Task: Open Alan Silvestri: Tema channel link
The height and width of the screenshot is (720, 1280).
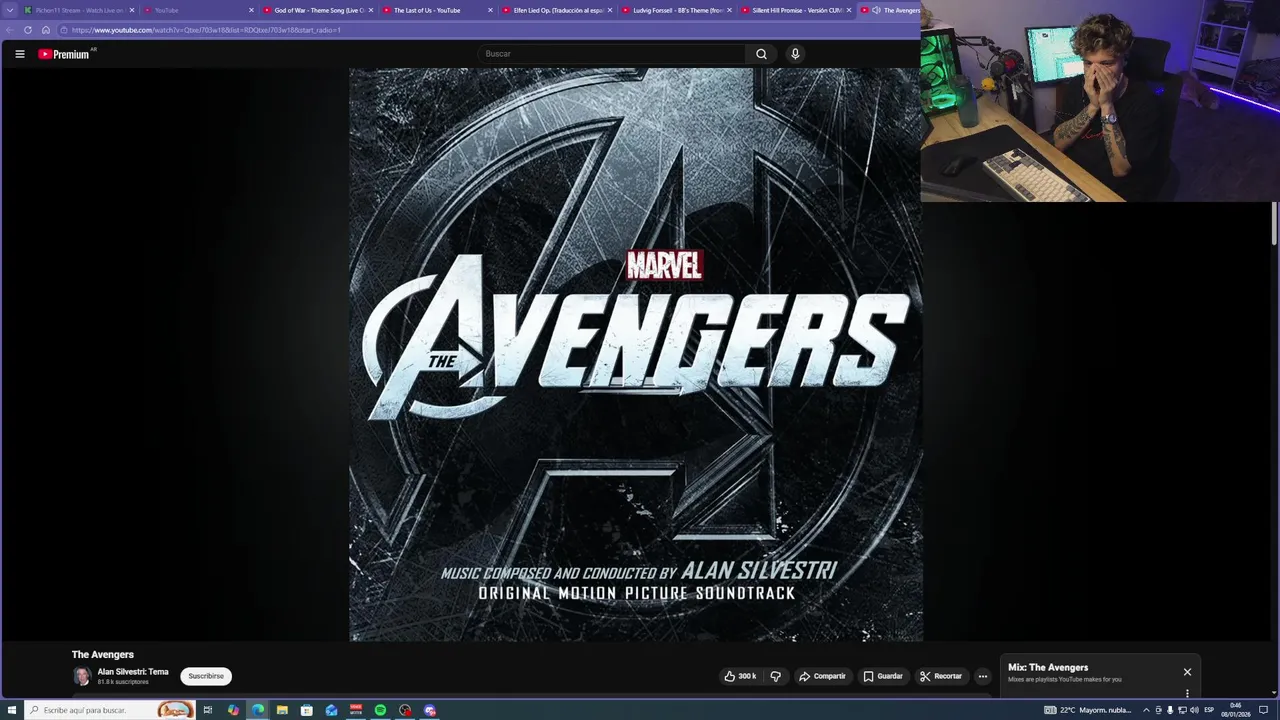Action: 133,672
